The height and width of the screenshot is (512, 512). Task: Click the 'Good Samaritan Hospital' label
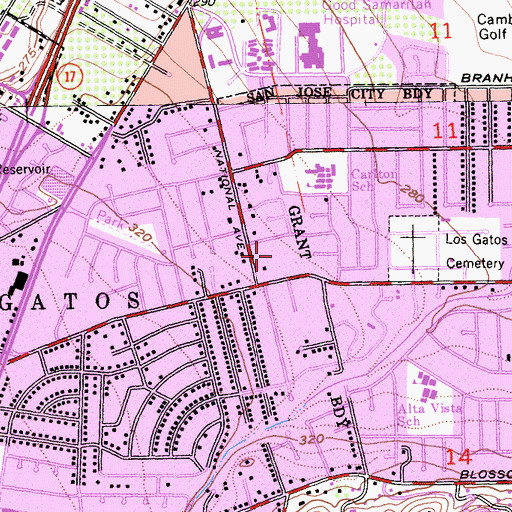pos(377,13)
